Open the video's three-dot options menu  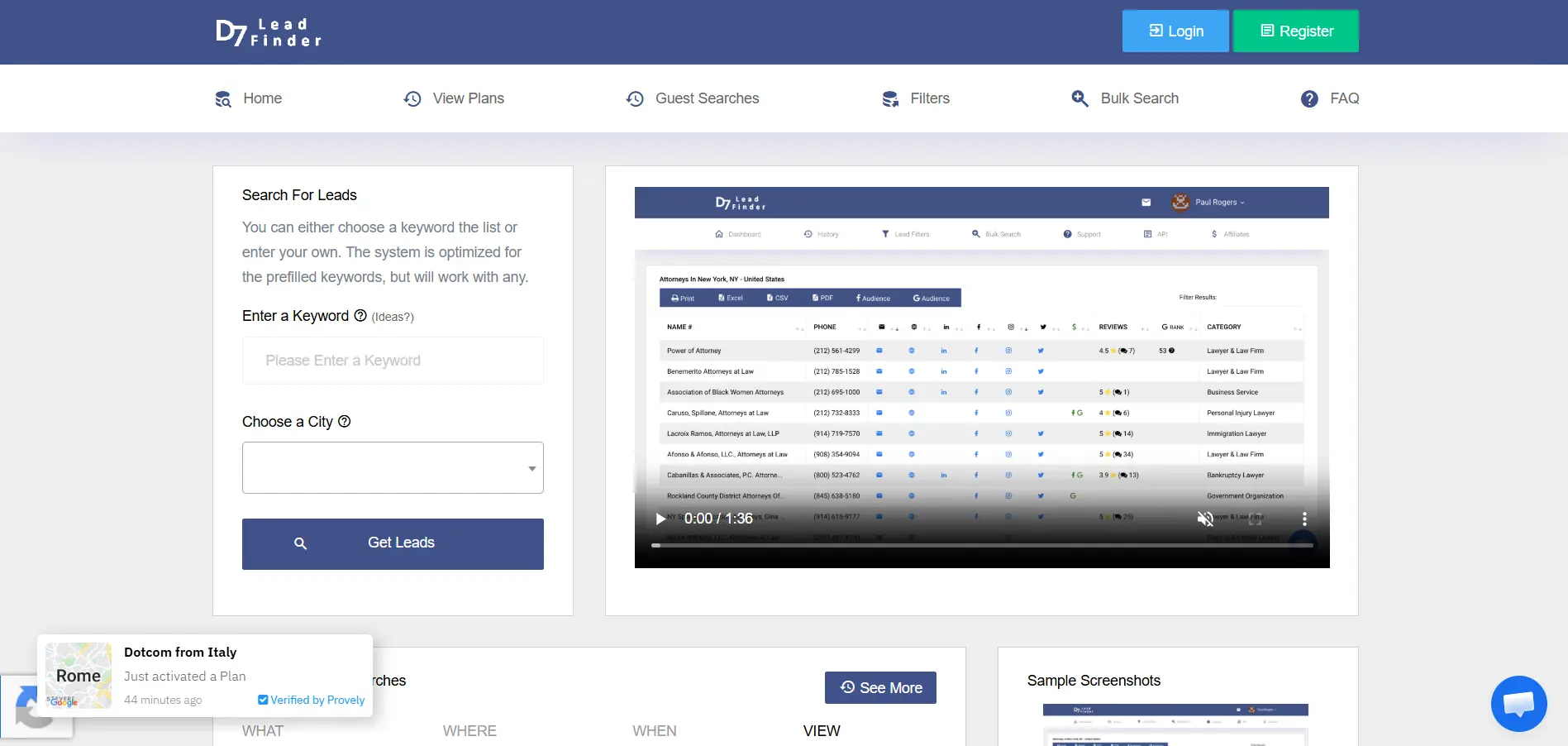[x=1304, y=519]
